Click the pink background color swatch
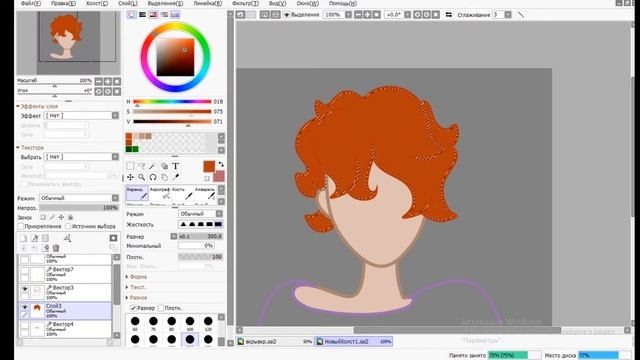The width and height of the screenshot is (640, 360). [219, 176]
